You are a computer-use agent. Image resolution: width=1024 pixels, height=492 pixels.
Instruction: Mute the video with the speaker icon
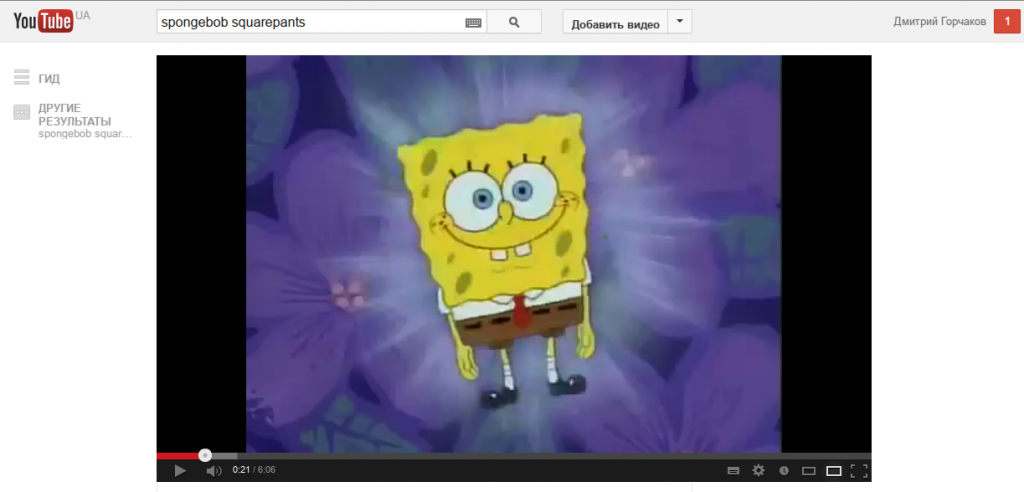213,470
